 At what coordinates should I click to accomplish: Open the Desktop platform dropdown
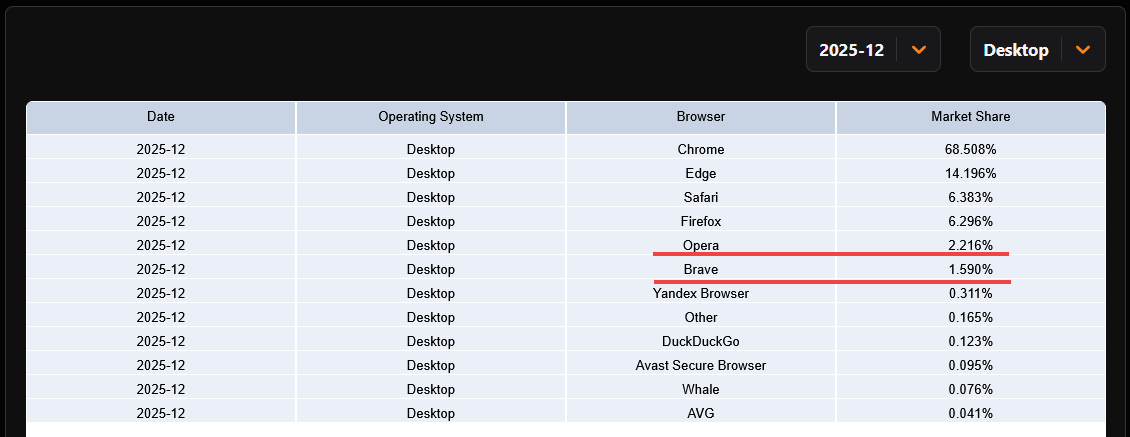tap(1037, 49)
